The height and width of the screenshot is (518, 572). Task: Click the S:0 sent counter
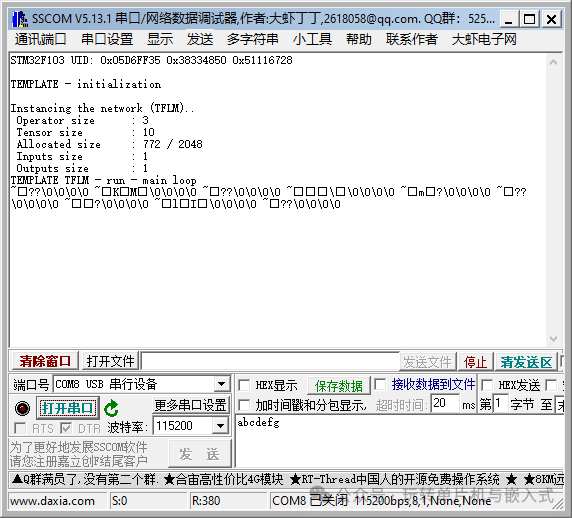coord(120,501)
